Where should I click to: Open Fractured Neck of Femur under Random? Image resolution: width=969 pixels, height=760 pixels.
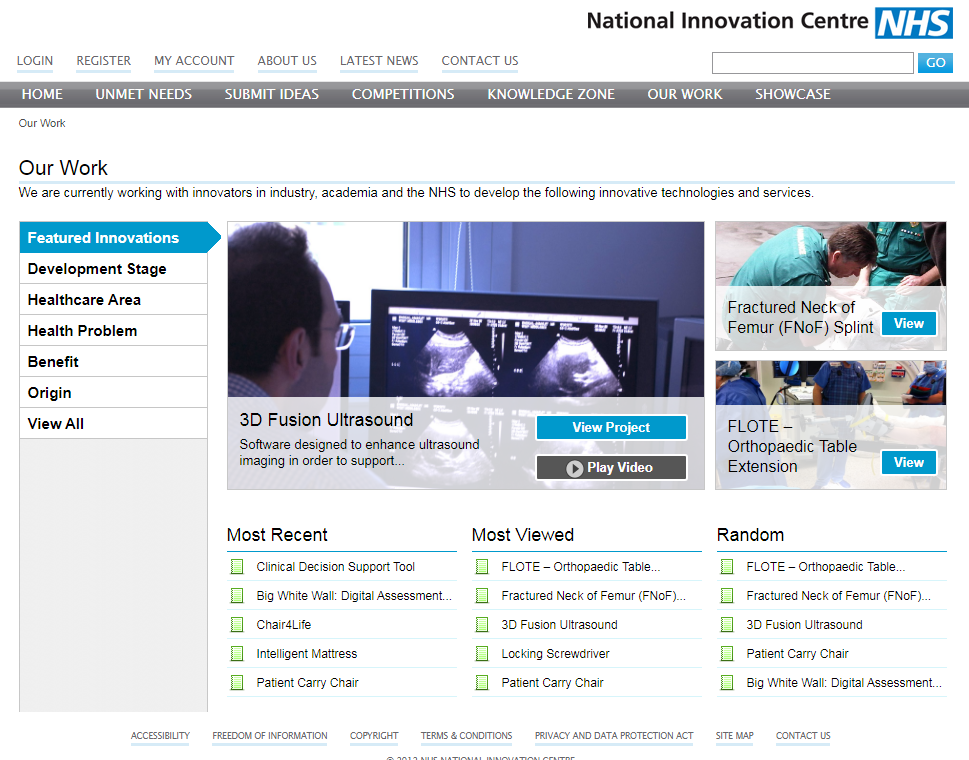point(838,596)
